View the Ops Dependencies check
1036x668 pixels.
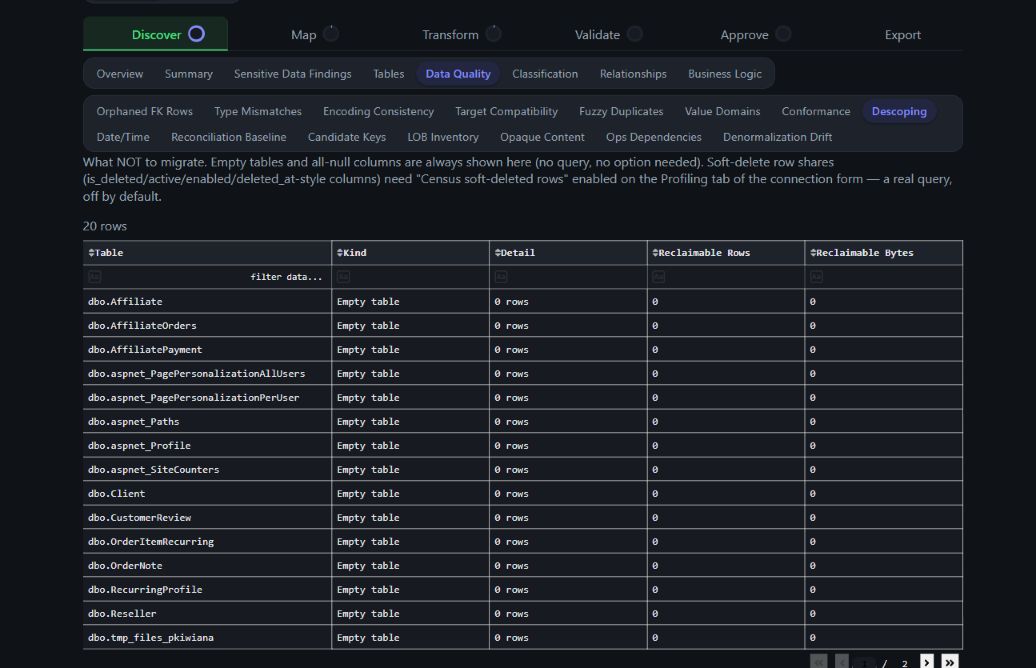coord(653,137)
